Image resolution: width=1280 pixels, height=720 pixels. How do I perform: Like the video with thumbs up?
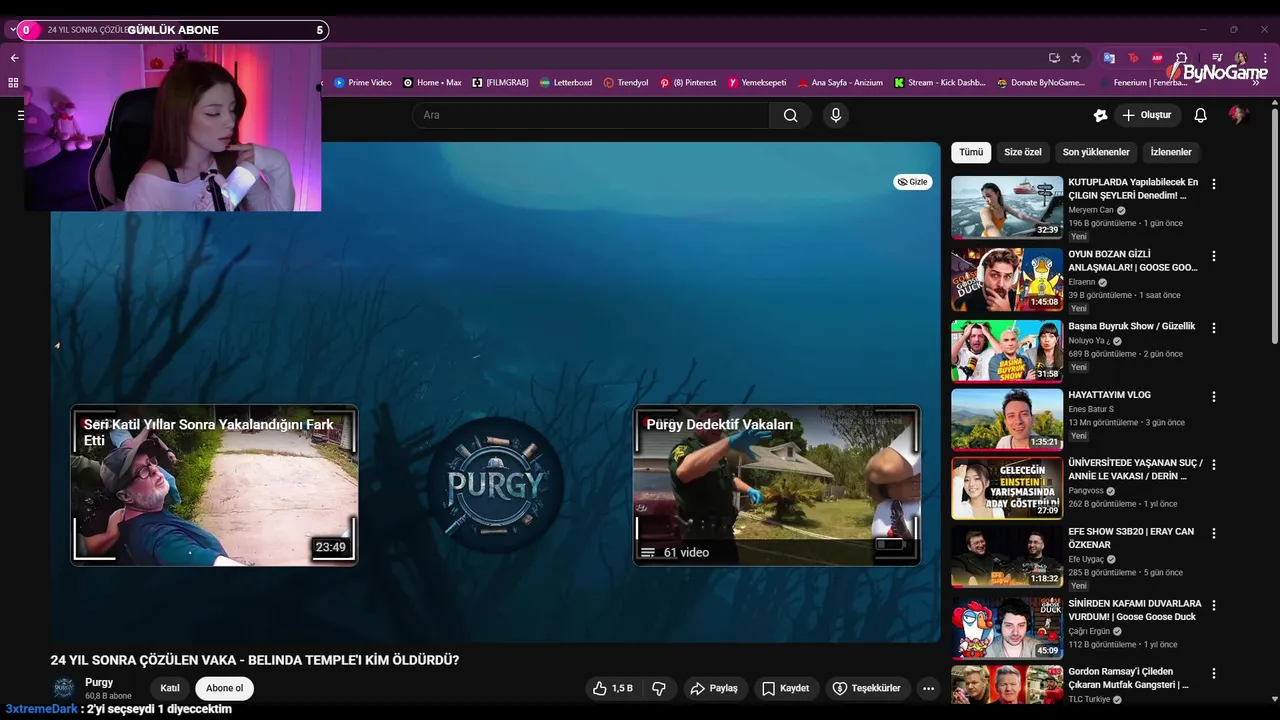[612, 688]
